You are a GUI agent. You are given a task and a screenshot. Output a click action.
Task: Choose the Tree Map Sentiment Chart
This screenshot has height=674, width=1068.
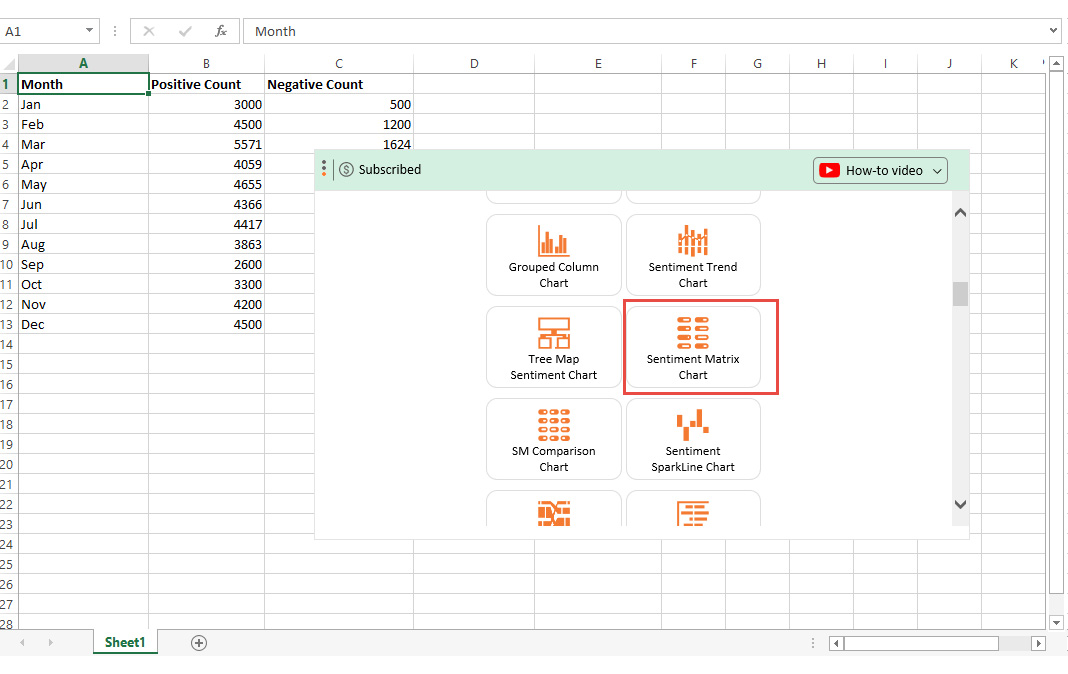pyautogui.click(x=553, y=347)
